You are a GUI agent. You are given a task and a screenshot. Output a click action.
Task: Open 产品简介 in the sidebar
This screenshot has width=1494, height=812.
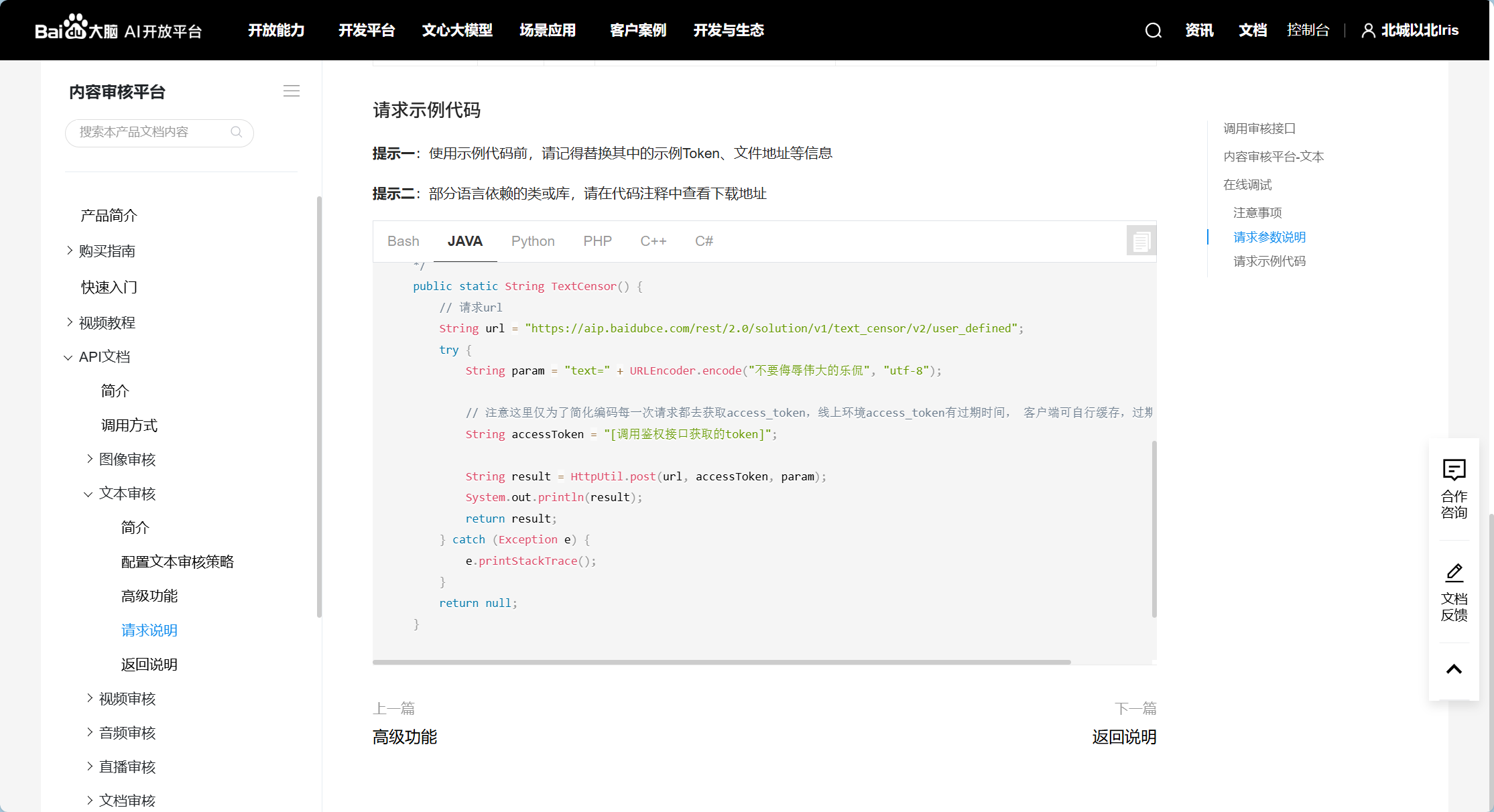pos(109,216)
